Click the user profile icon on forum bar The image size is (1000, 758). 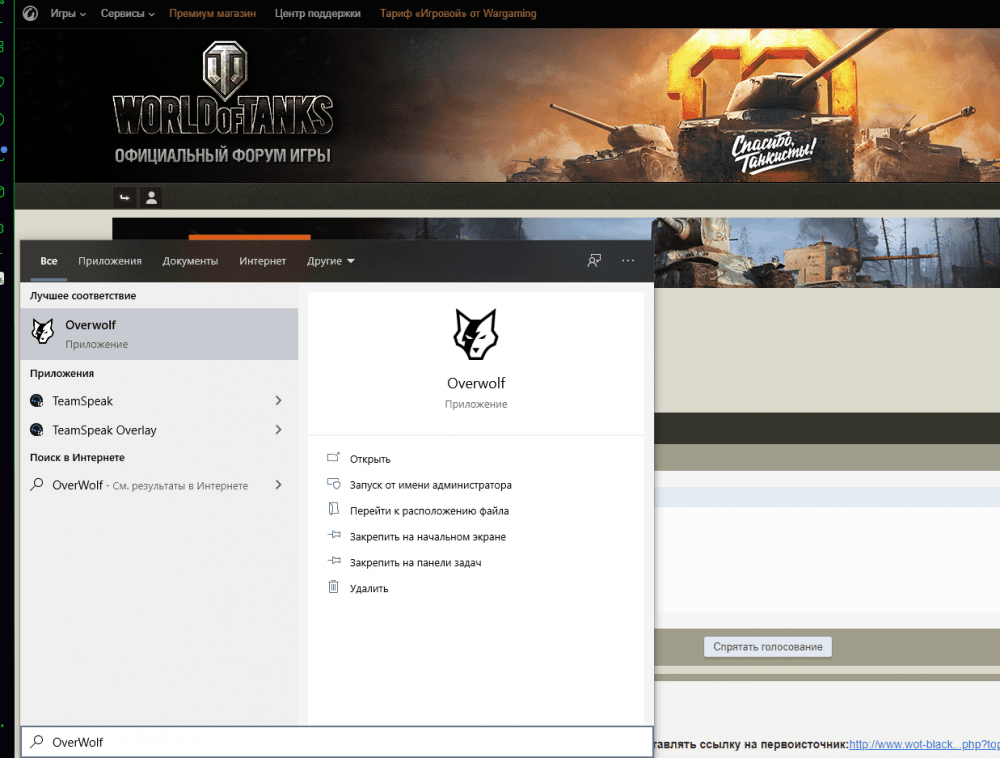pos(151,197)
